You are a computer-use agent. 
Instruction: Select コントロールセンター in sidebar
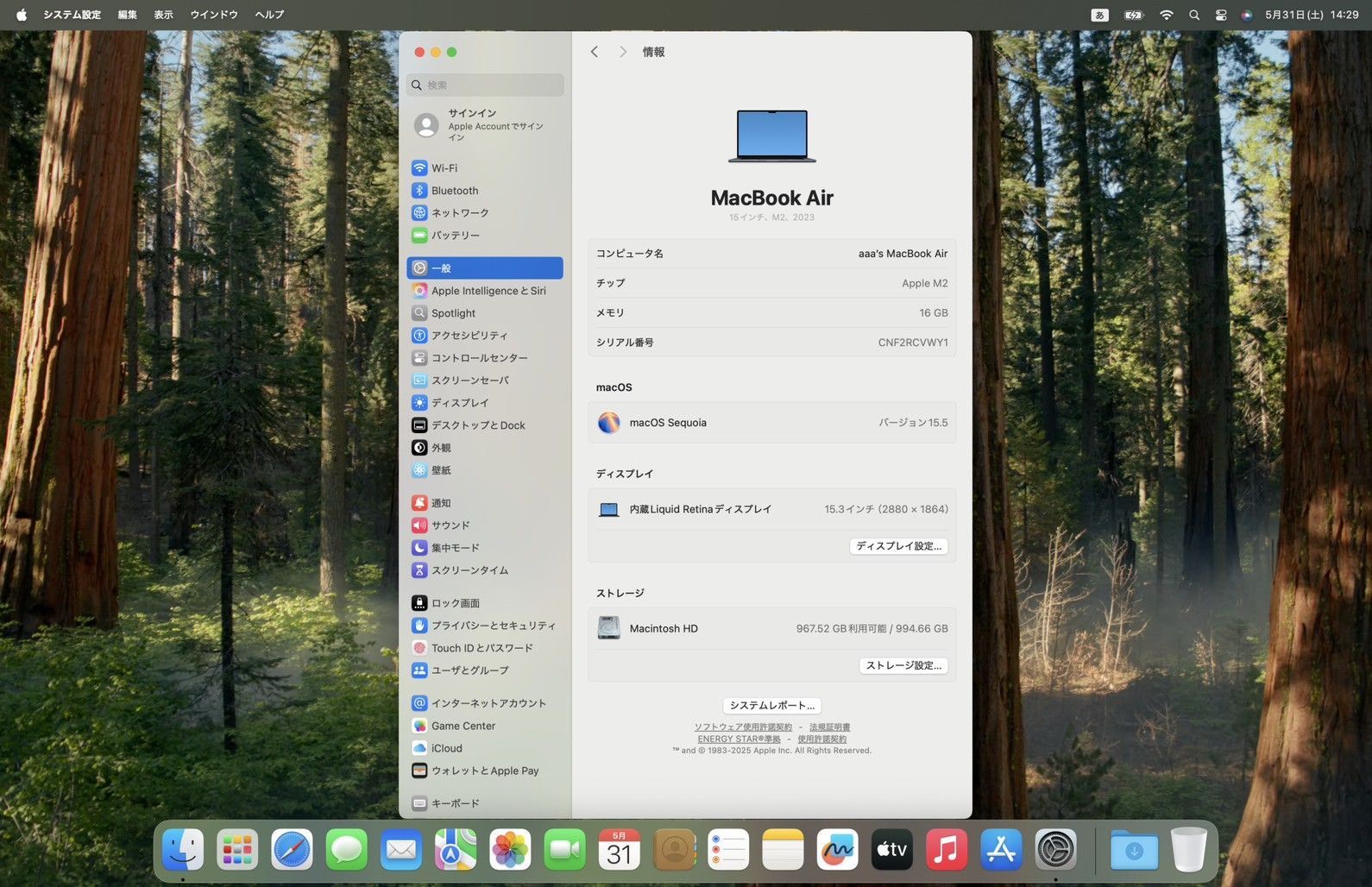point(484,358)
